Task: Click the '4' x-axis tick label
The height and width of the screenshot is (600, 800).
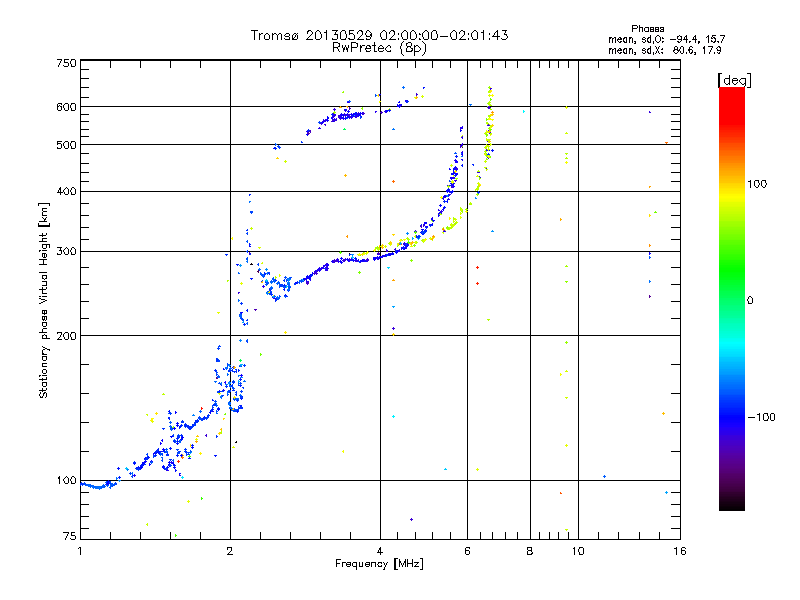Action: (380, 551)
